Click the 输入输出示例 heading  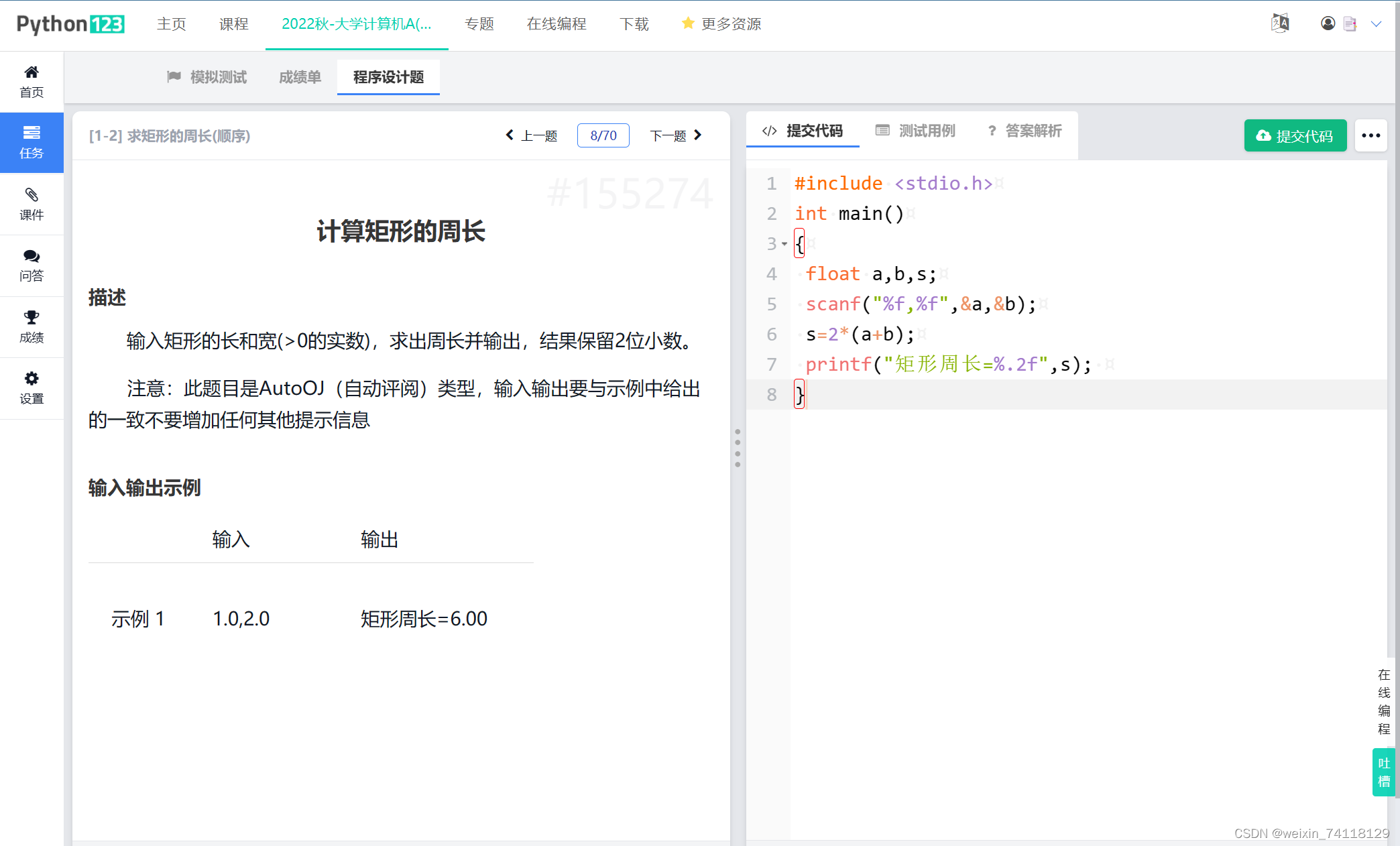coord(145,488)
